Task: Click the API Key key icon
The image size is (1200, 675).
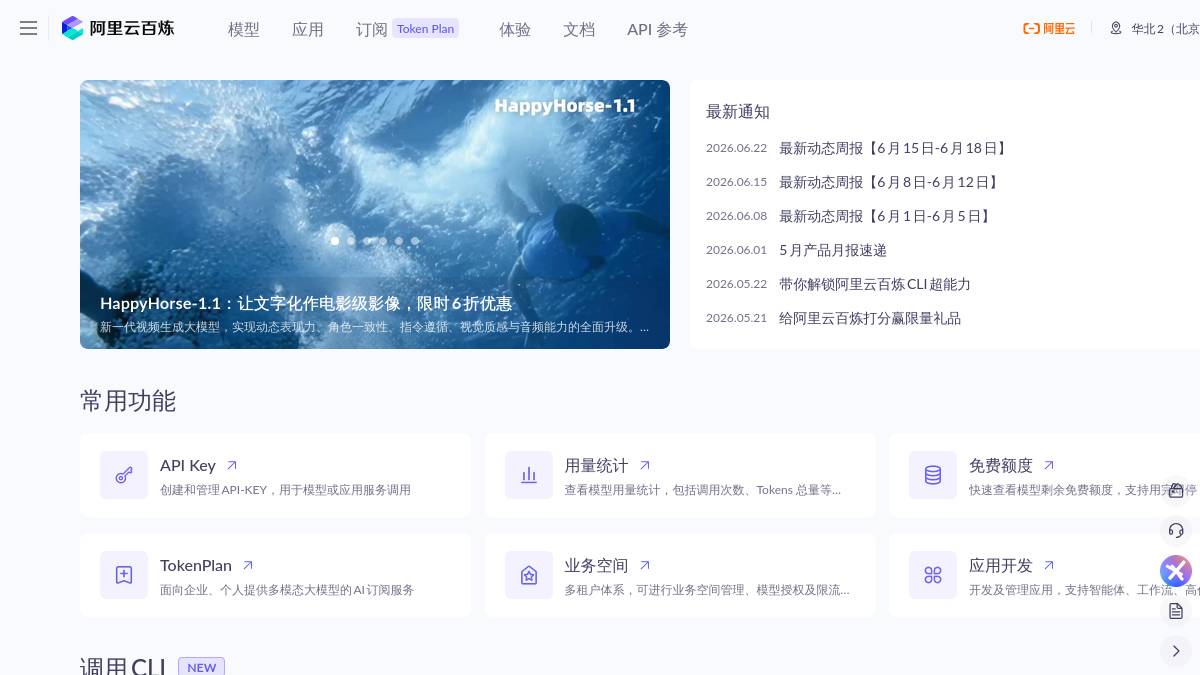Action: [124, 475]
